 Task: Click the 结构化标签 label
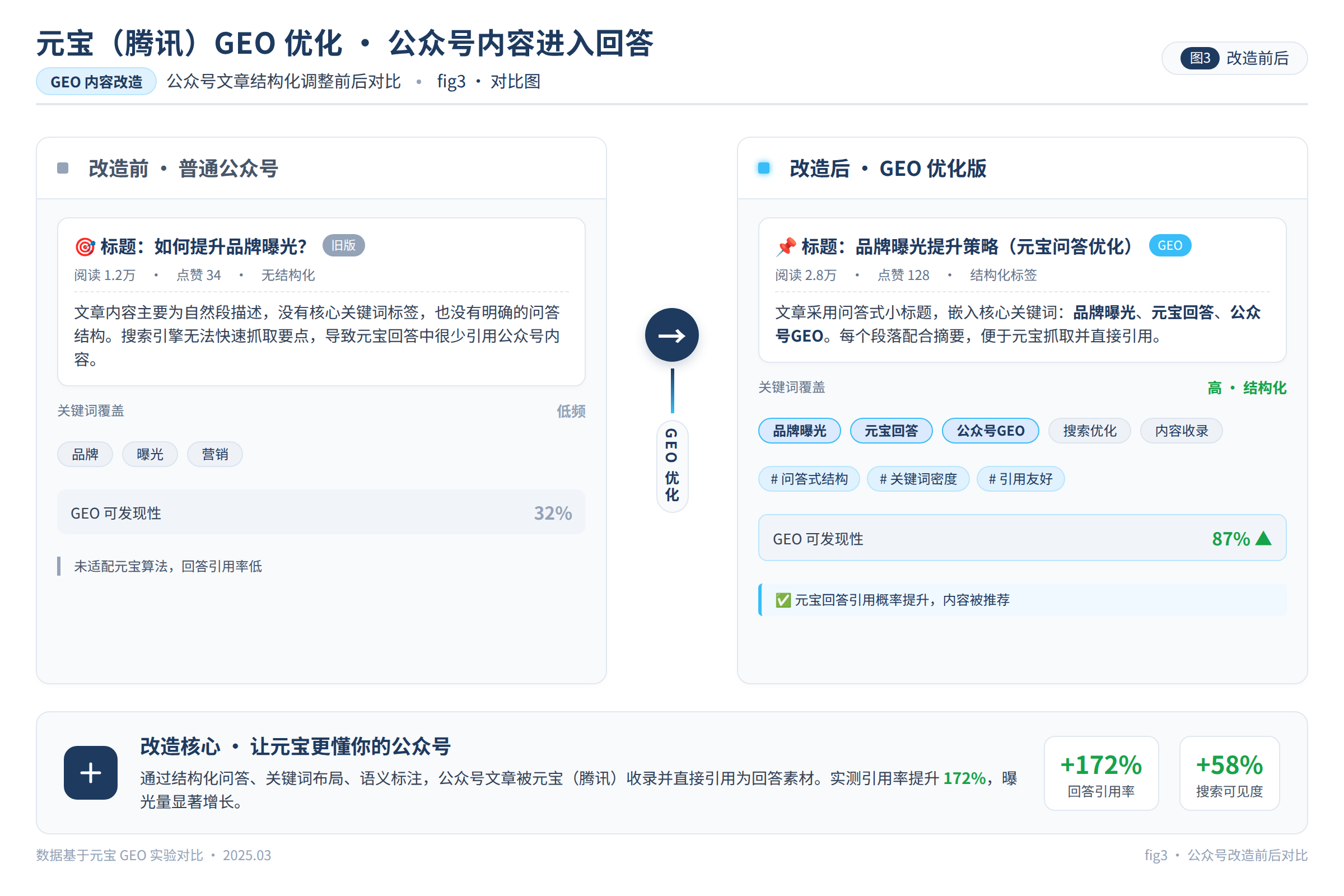[x=1003, y=276]
